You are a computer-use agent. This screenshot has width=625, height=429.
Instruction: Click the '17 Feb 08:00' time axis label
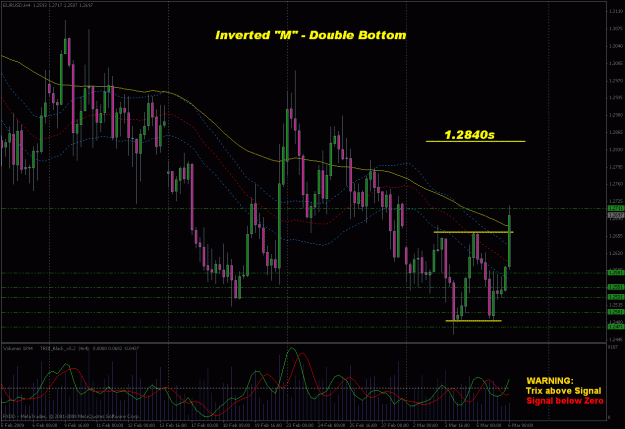(x=204, y=425)
